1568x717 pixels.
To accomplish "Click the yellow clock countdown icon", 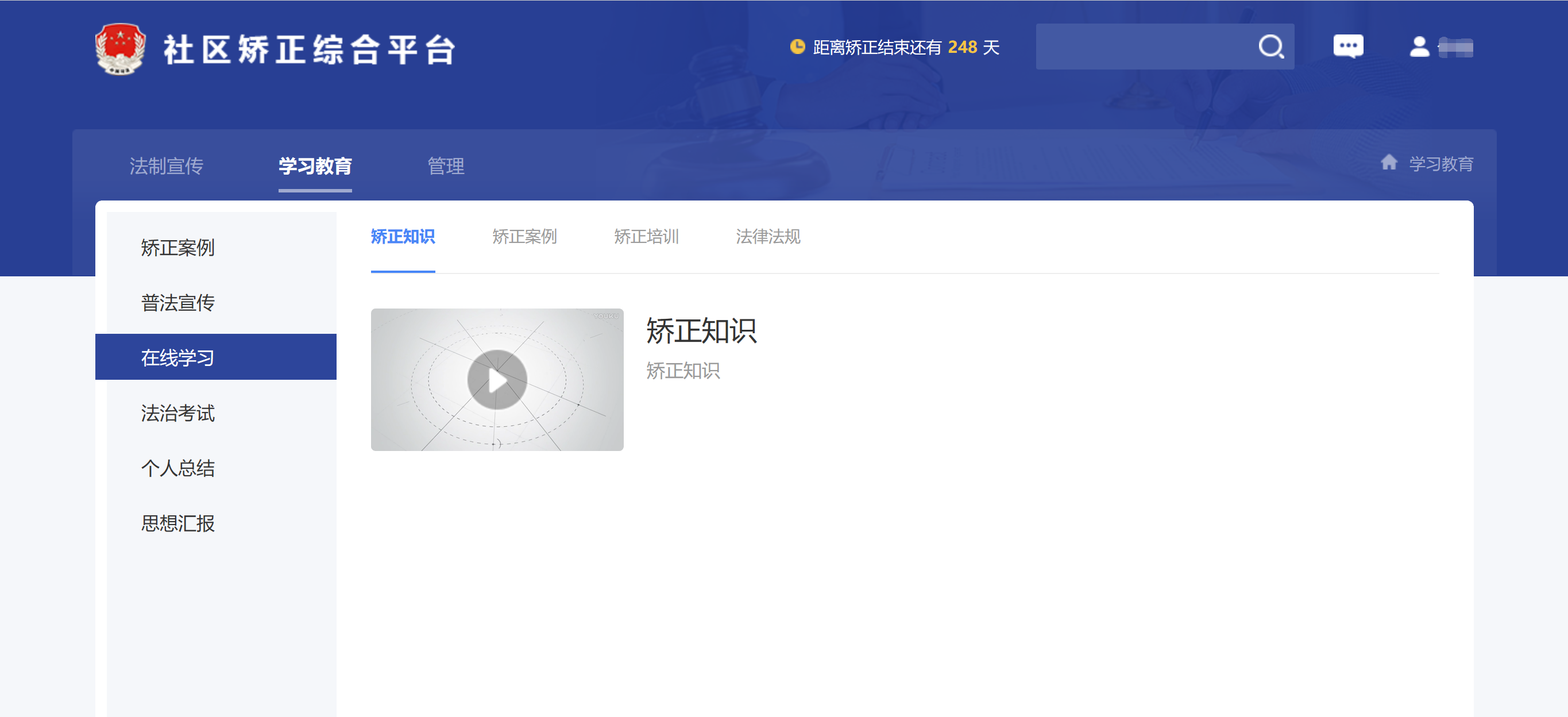I will (797, 47).
